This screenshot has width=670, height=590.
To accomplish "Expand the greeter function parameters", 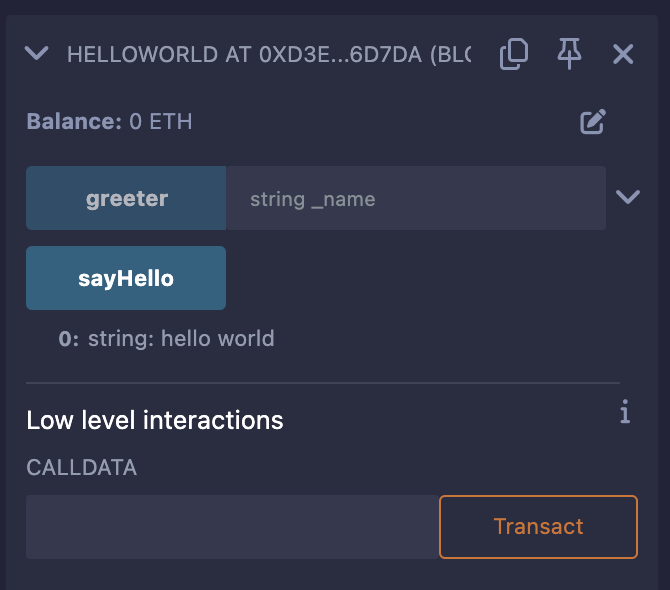I will pyautogui.click(x=628, y=197).
